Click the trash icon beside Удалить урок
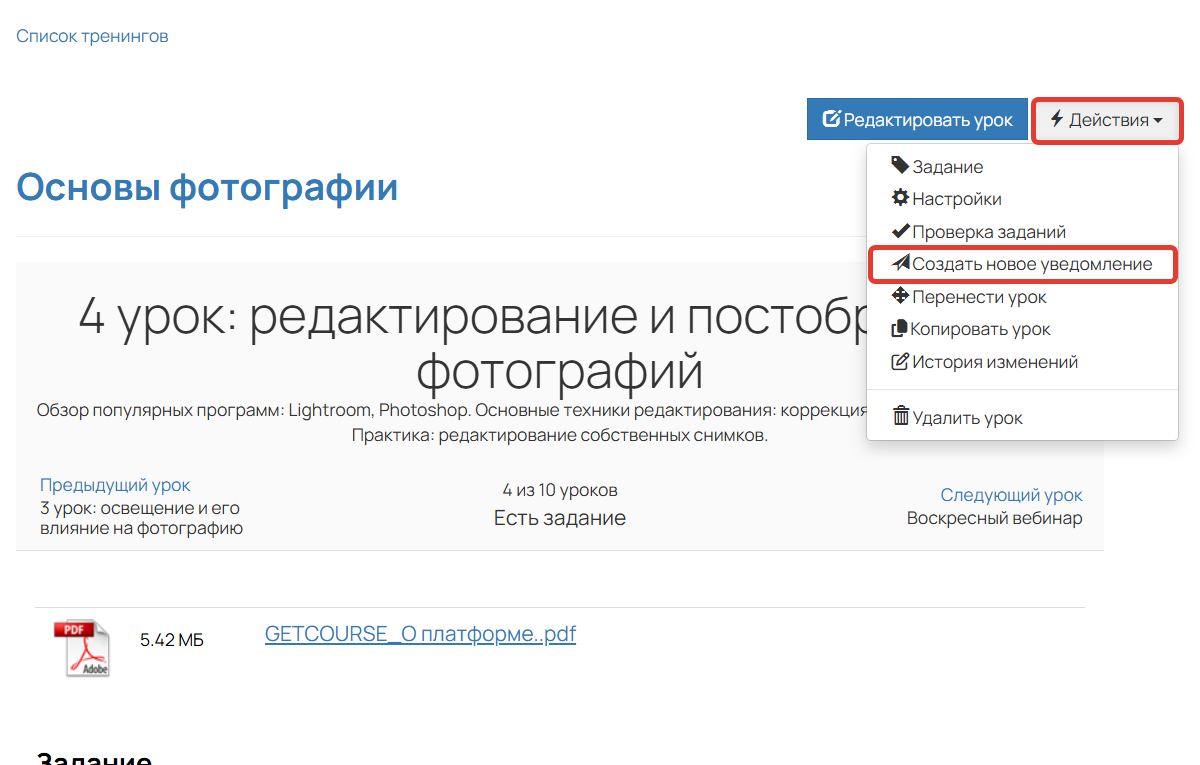This screenshot has width=1200, height=765. point(901,417)
